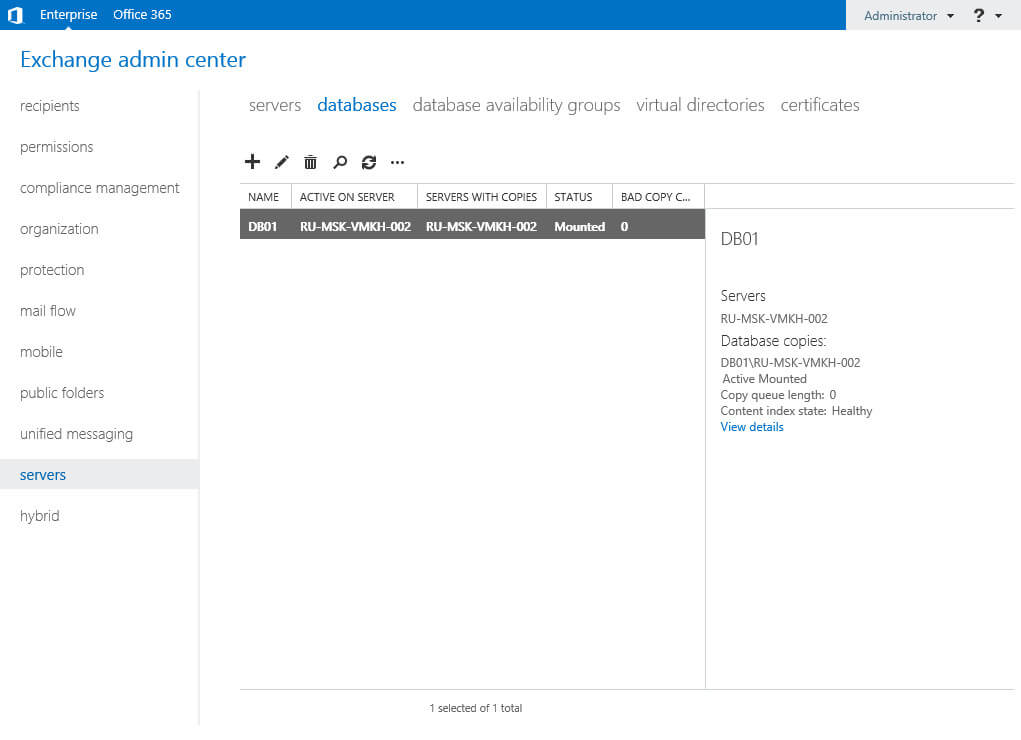Open the certificates tab
Viewport: 1021px width, 740px height.
820,105
